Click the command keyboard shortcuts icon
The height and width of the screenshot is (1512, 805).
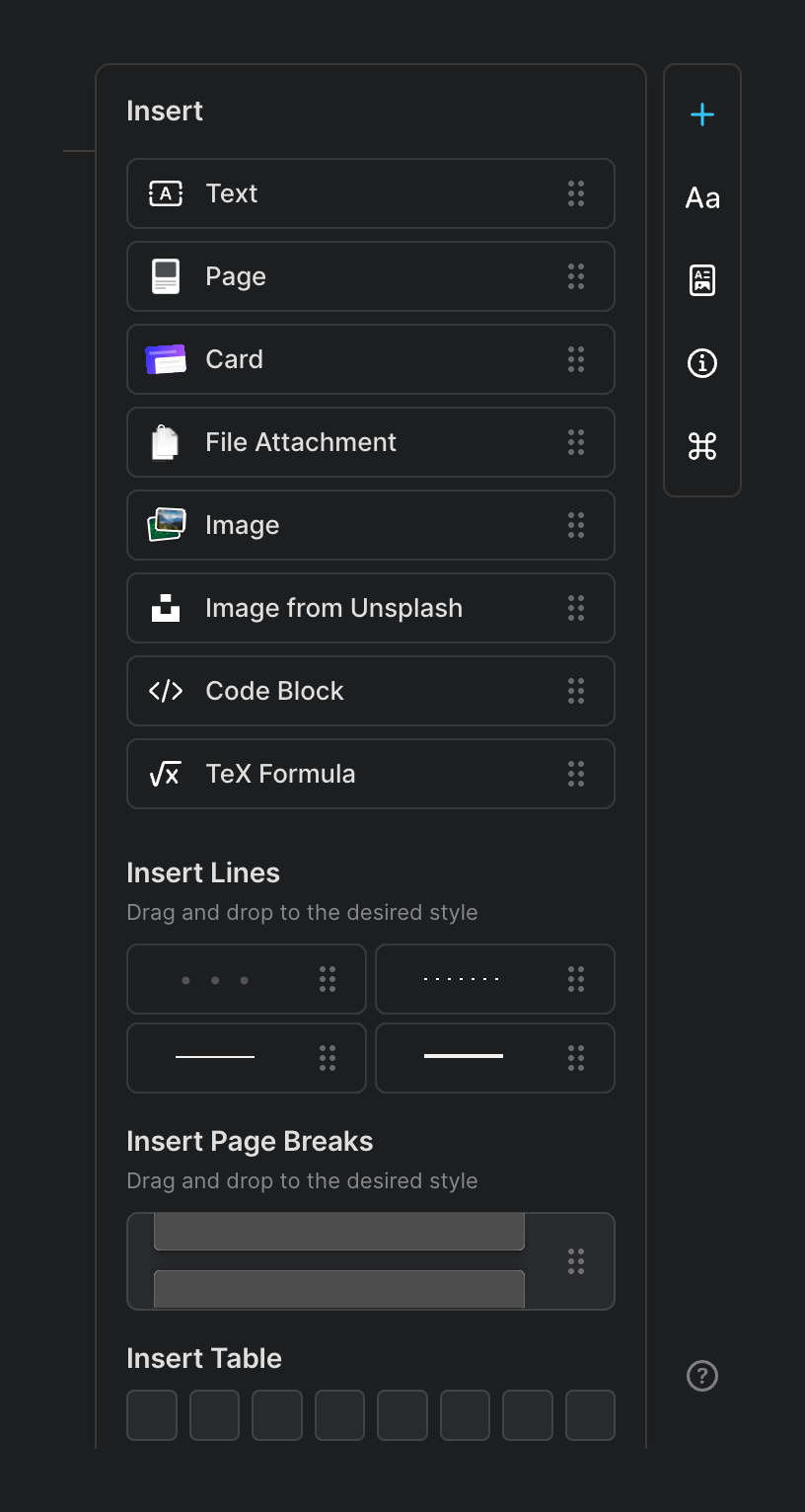tap(701, 446)
